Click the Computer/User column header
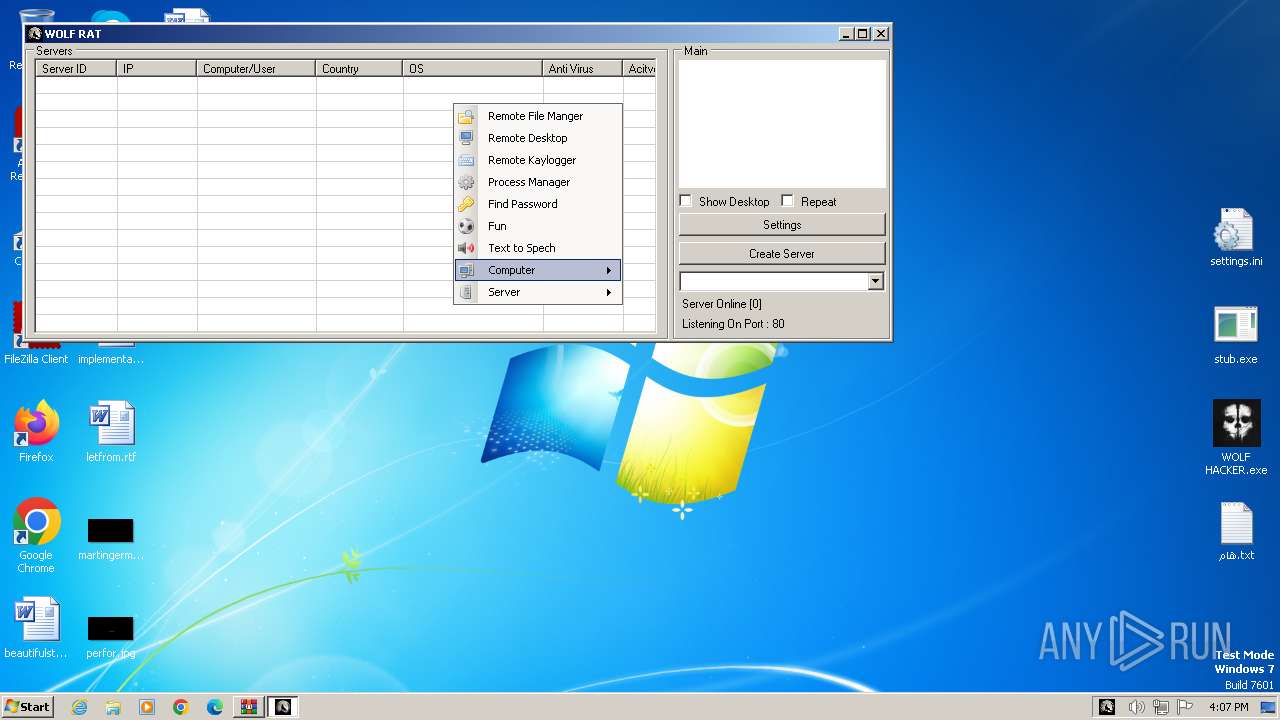1280x720 pixels. point(256,69)
